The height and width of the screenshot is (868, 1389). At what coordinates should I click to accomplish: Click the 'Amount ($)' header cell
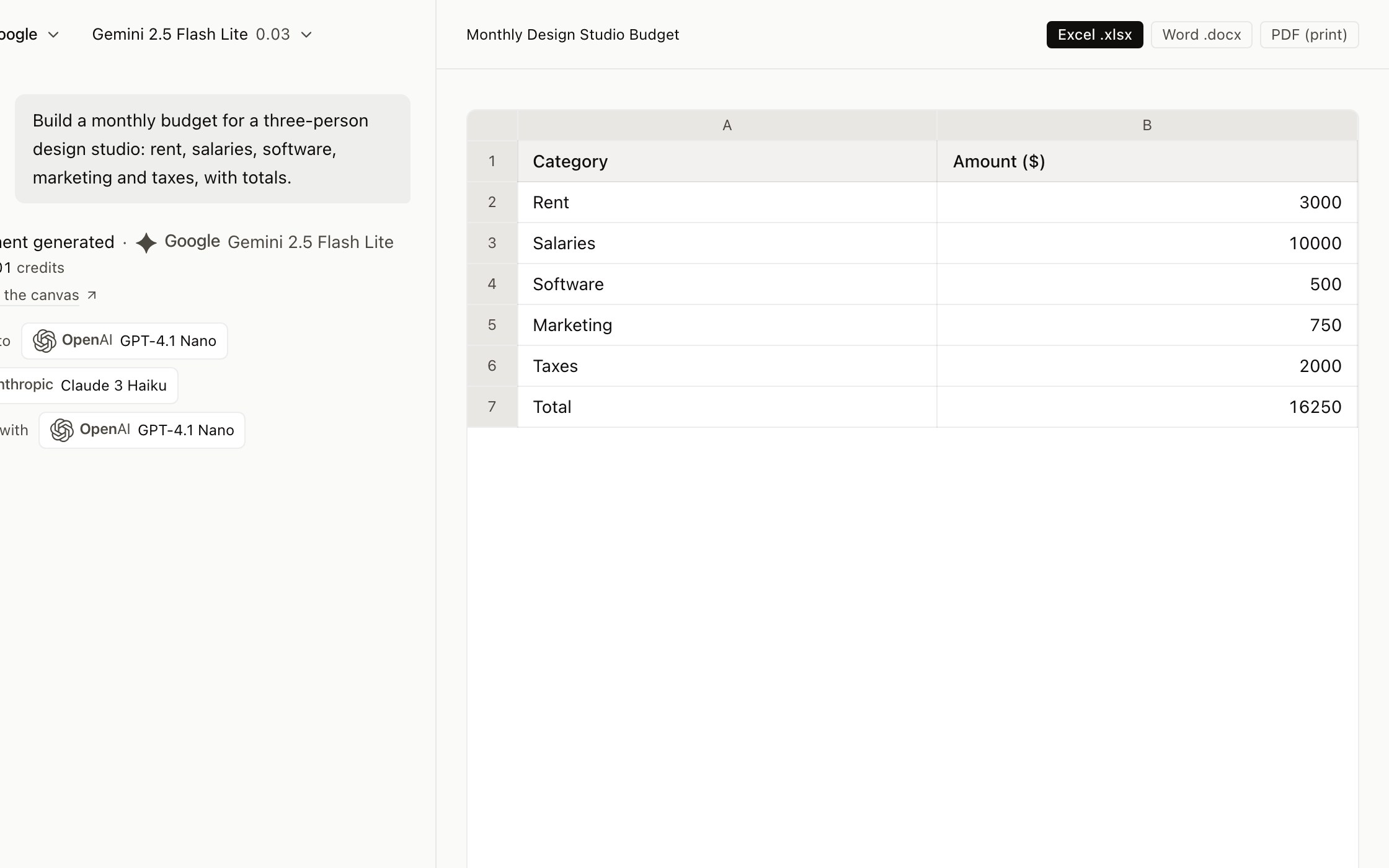tap(1147, 161)
